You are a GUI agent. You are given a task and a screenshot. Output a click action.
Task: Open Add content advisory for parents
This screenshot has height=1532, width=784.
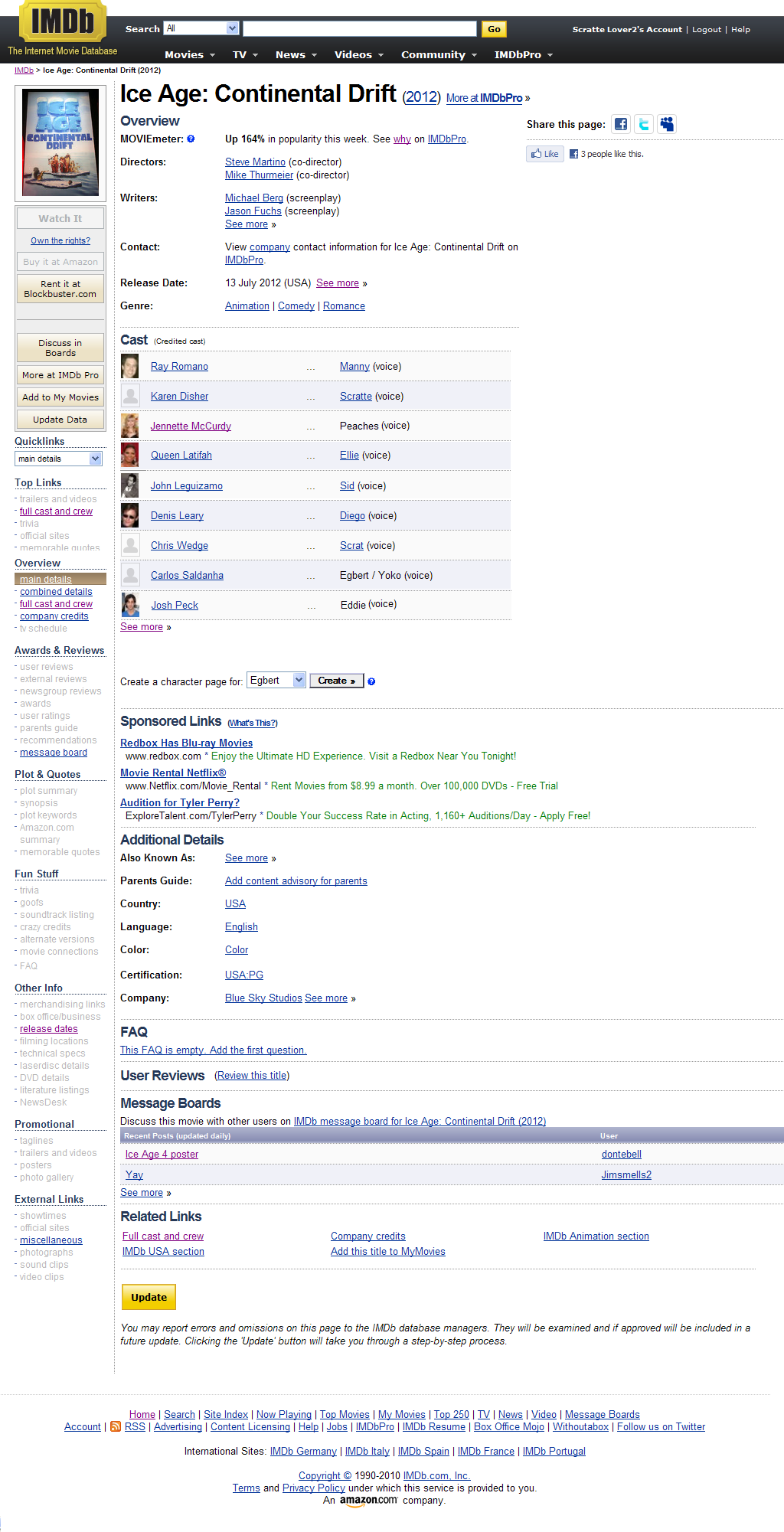click(296, 881)
